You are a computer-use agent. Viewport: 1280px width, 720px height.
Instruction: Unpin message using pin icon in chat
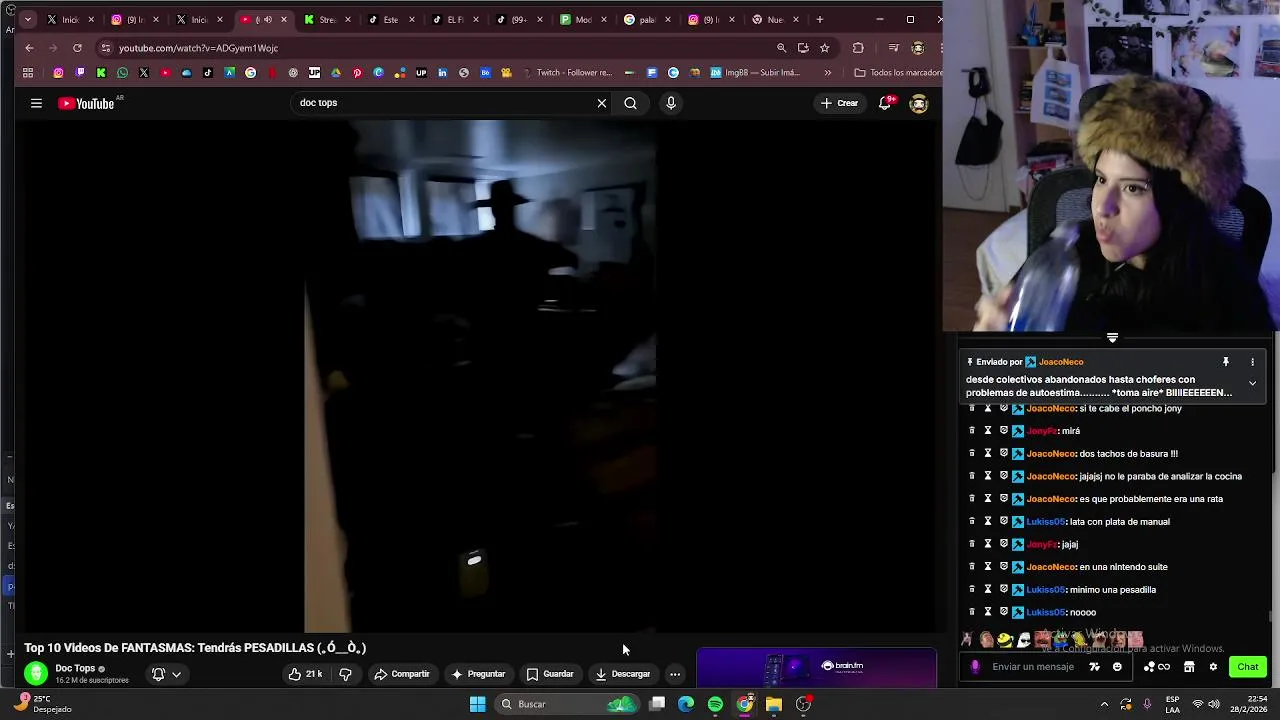pos(1225,362)
